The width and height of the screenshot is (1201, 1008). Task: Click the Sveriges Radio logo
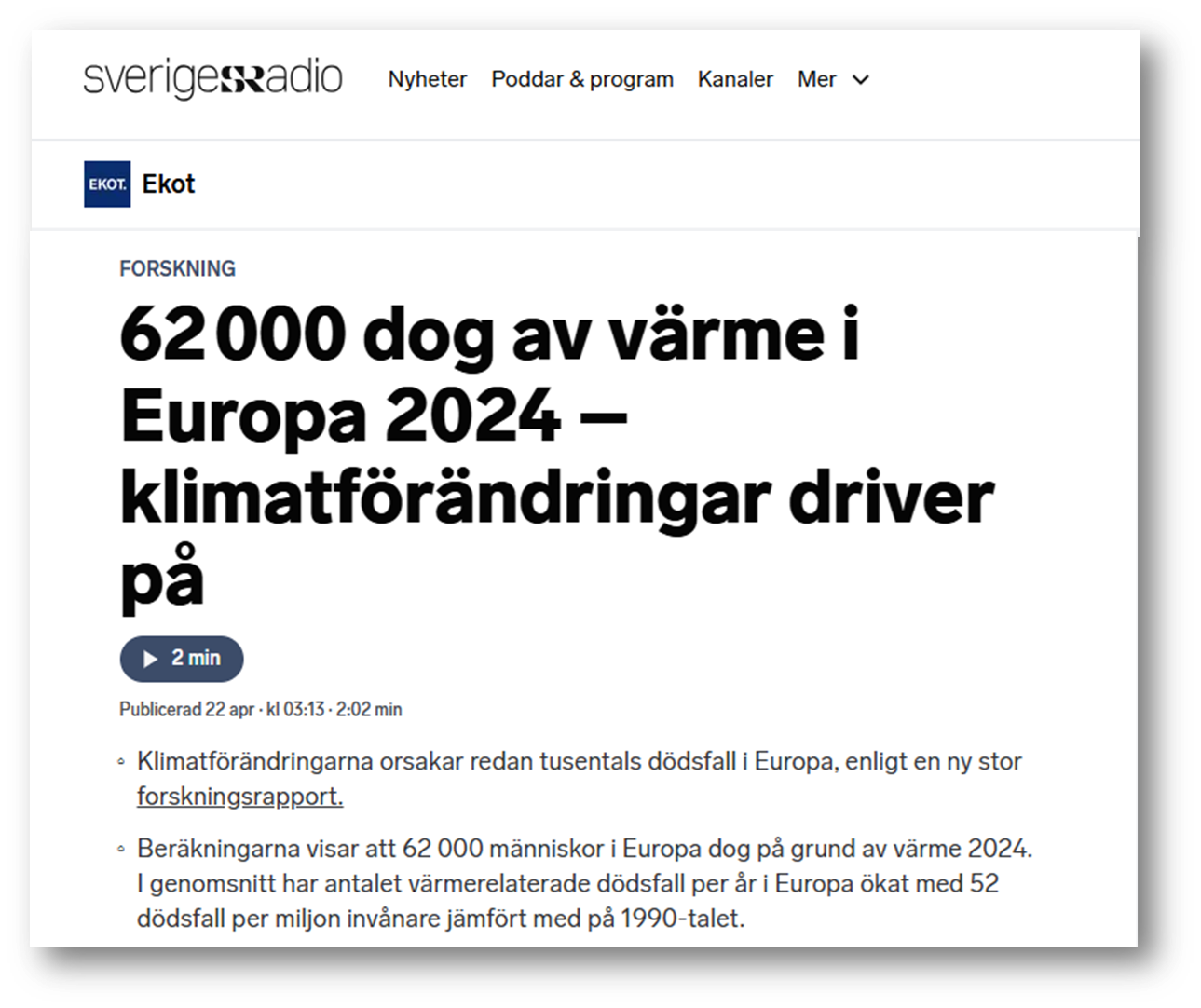212,79
